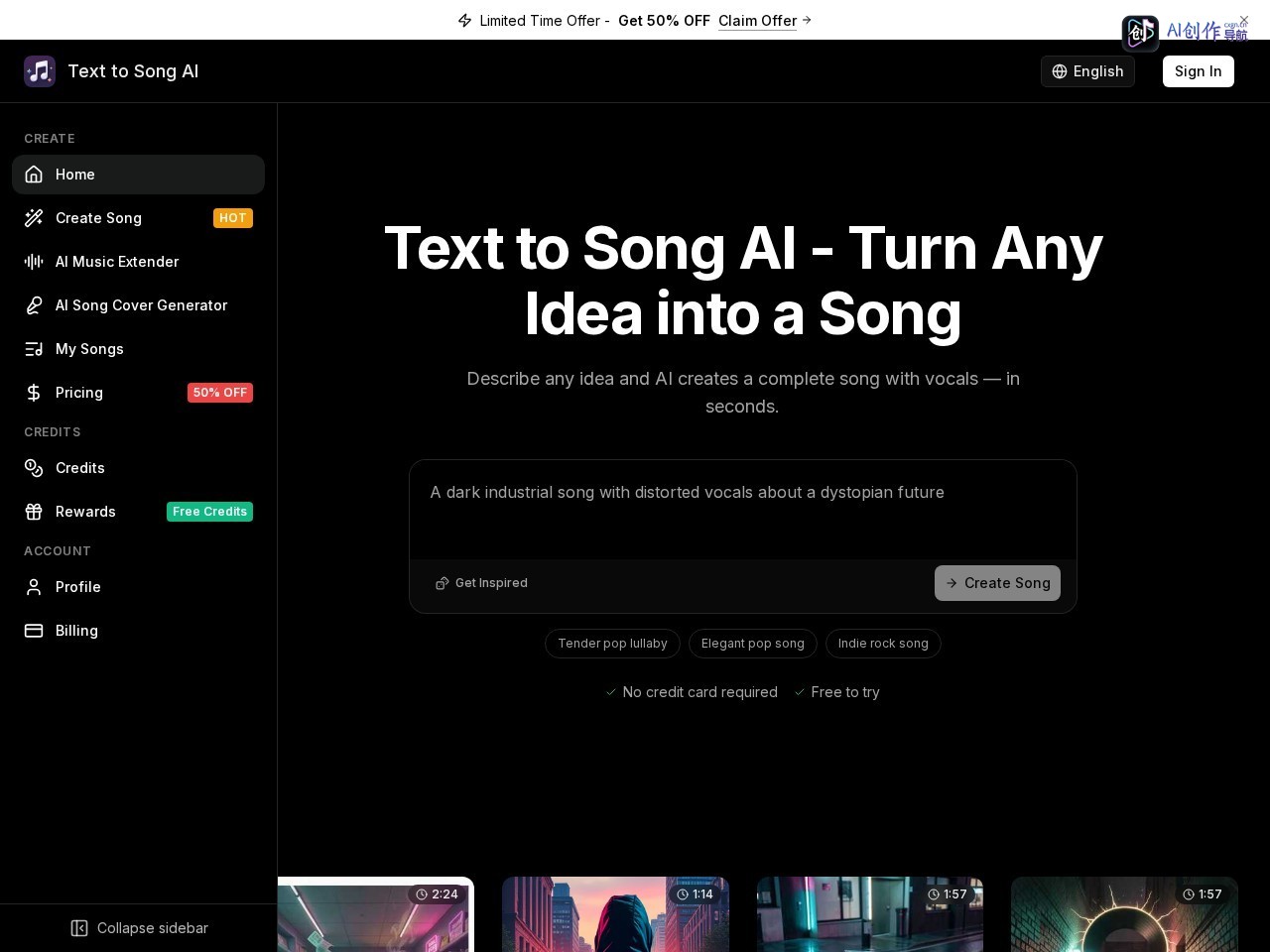
Task: Click the AI Song Cover Generator microphone icon
Action: click(x=34, y=305)
